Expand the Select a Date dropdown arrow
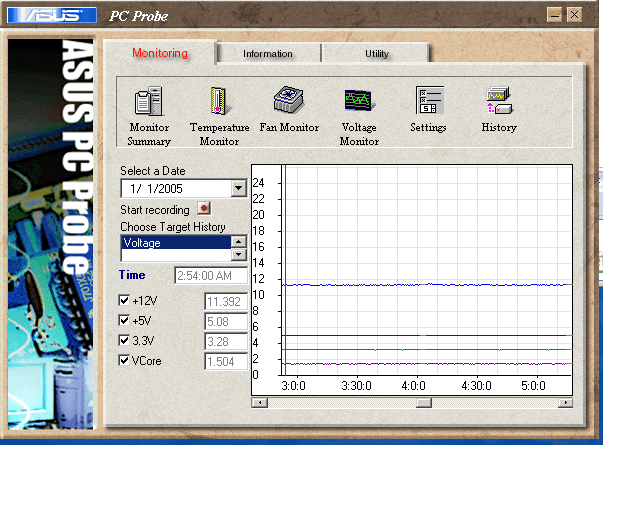This screenshot has height=512, width=640. [x=238, y=189]
